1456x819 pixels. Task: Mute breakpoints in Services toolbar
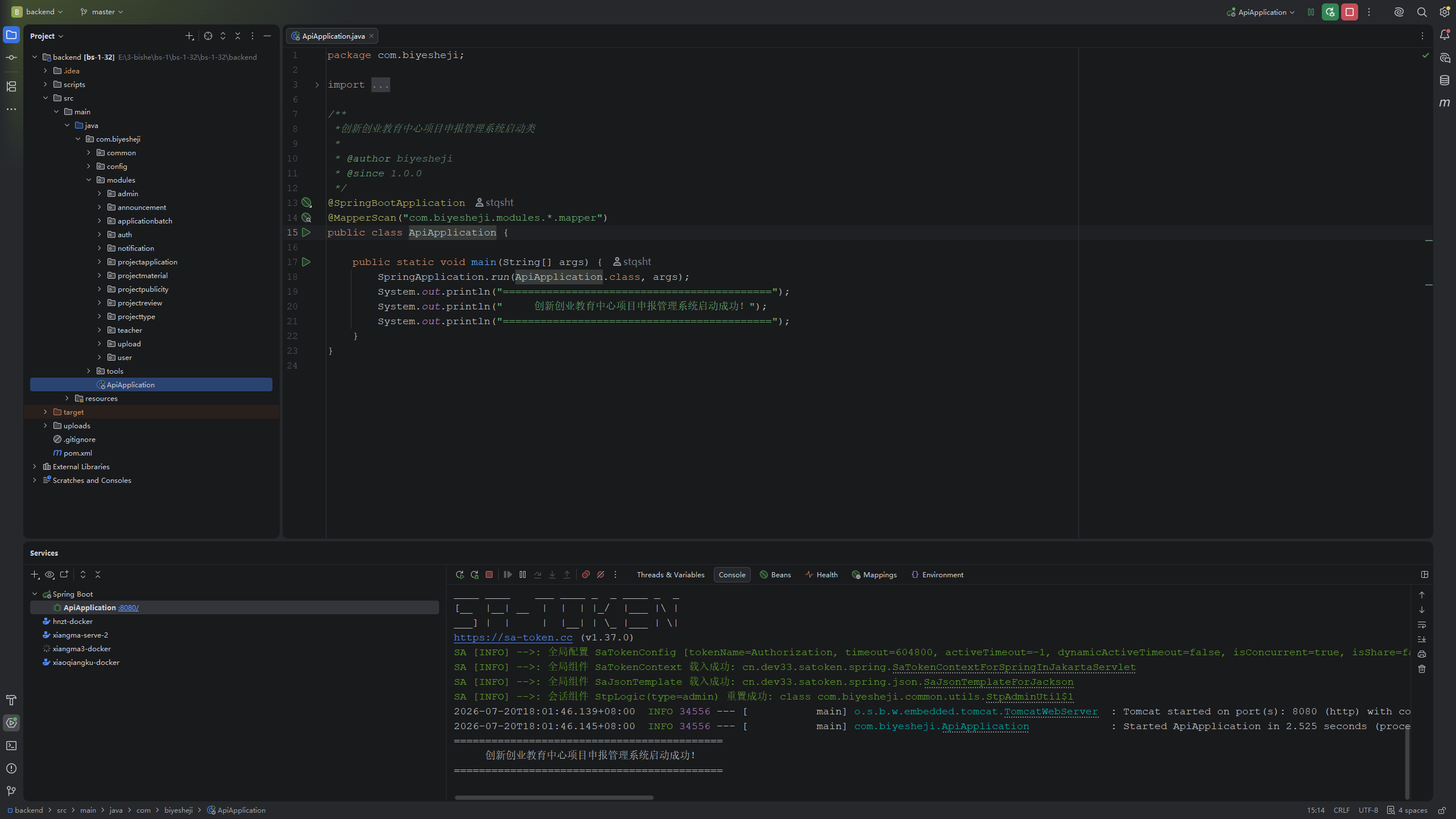pos(601,574)
